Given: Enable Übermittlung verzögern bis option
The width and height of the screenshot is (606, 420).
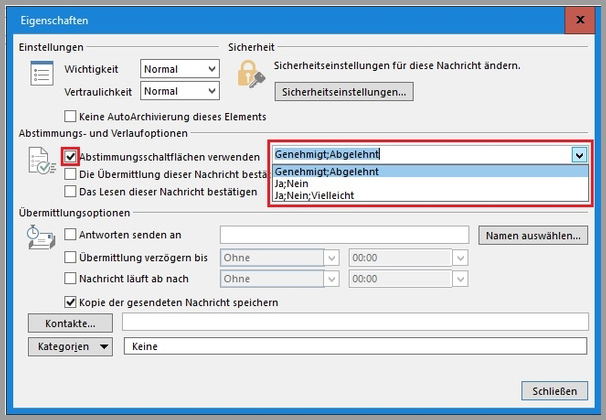Looking at the screenshot, I should coord(70,255).
